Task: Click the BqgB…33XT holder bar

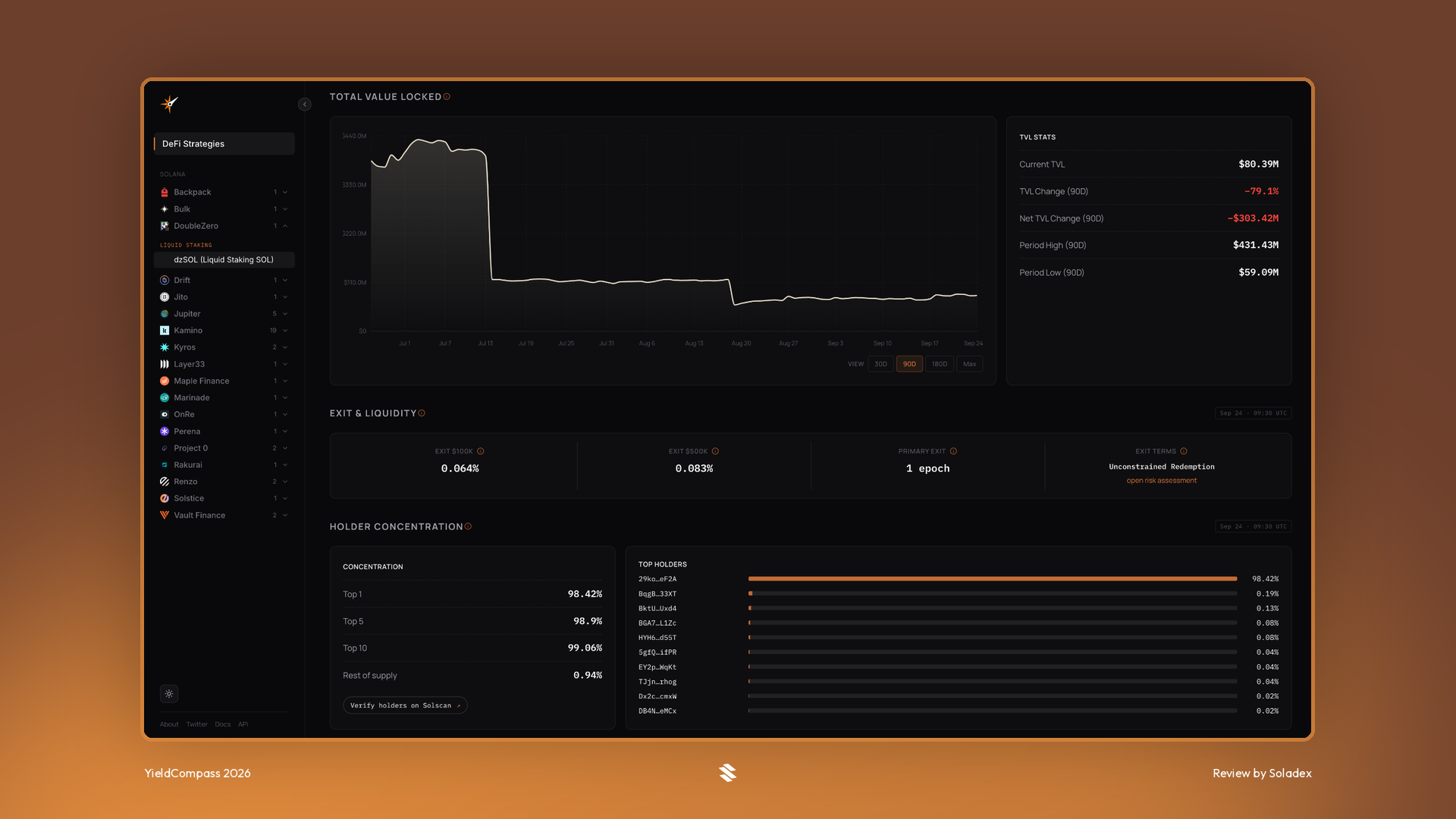Action: (993, 594)
